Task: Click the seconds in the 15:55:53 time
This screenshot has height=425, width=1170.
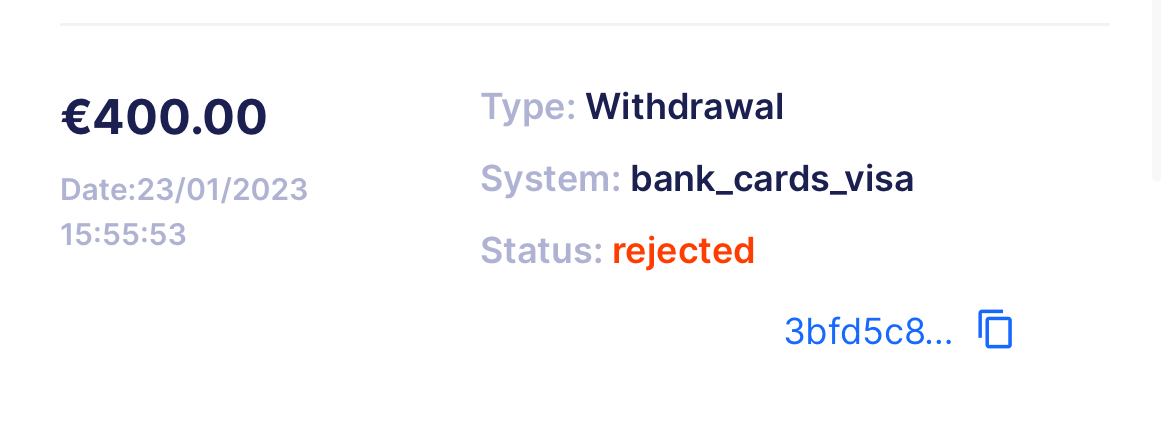Action: coord(167,234)
